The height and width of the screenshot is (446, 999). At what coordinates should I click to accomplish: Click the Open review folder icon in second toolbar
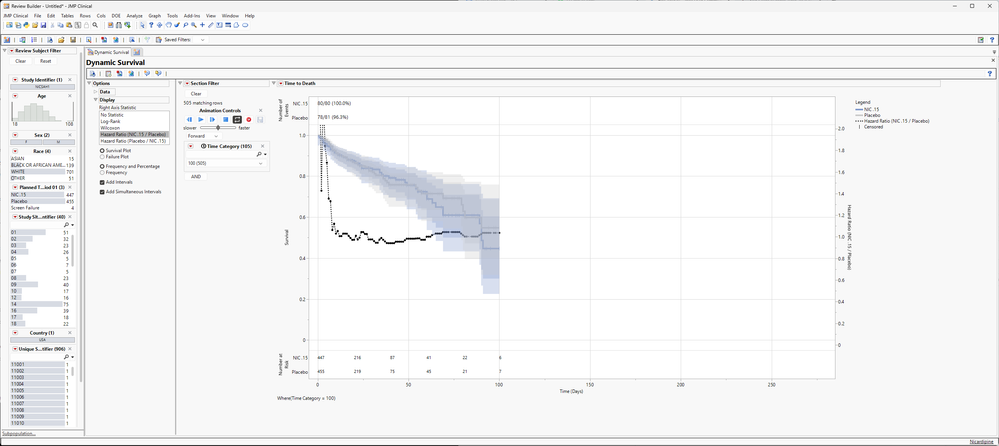point(61,40)
